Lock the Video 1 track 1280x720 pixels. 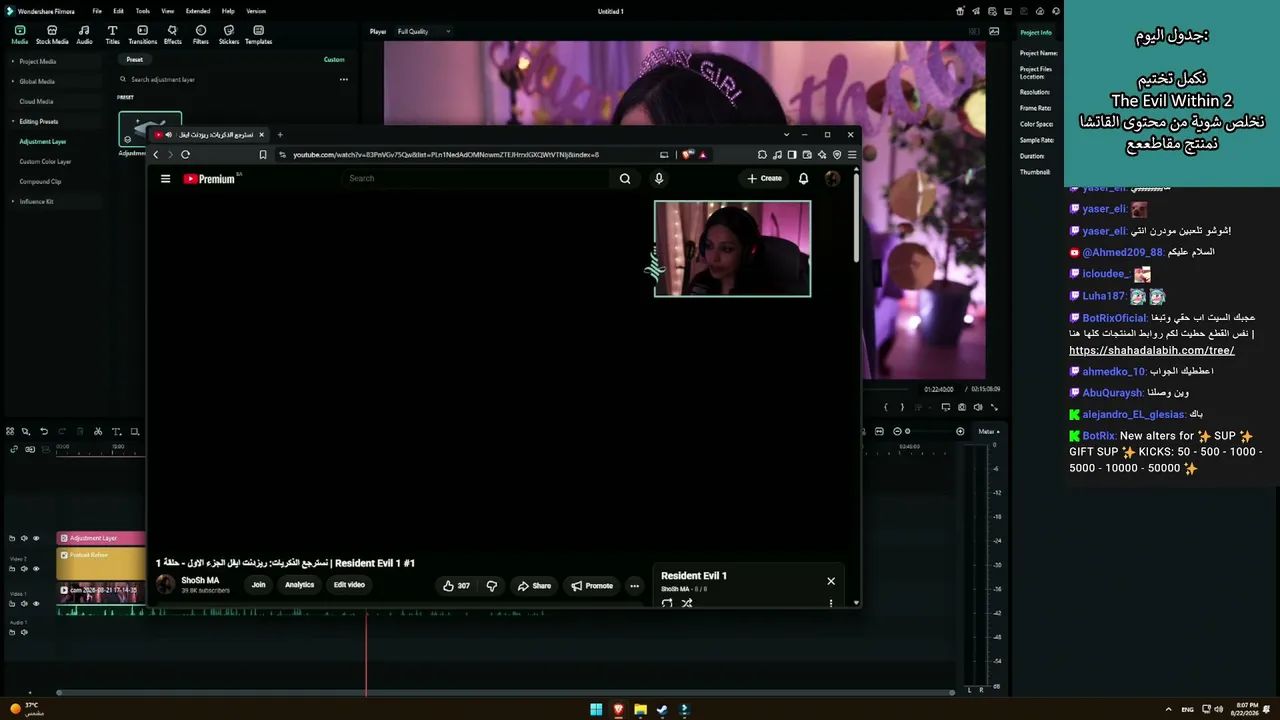(12, 604)
